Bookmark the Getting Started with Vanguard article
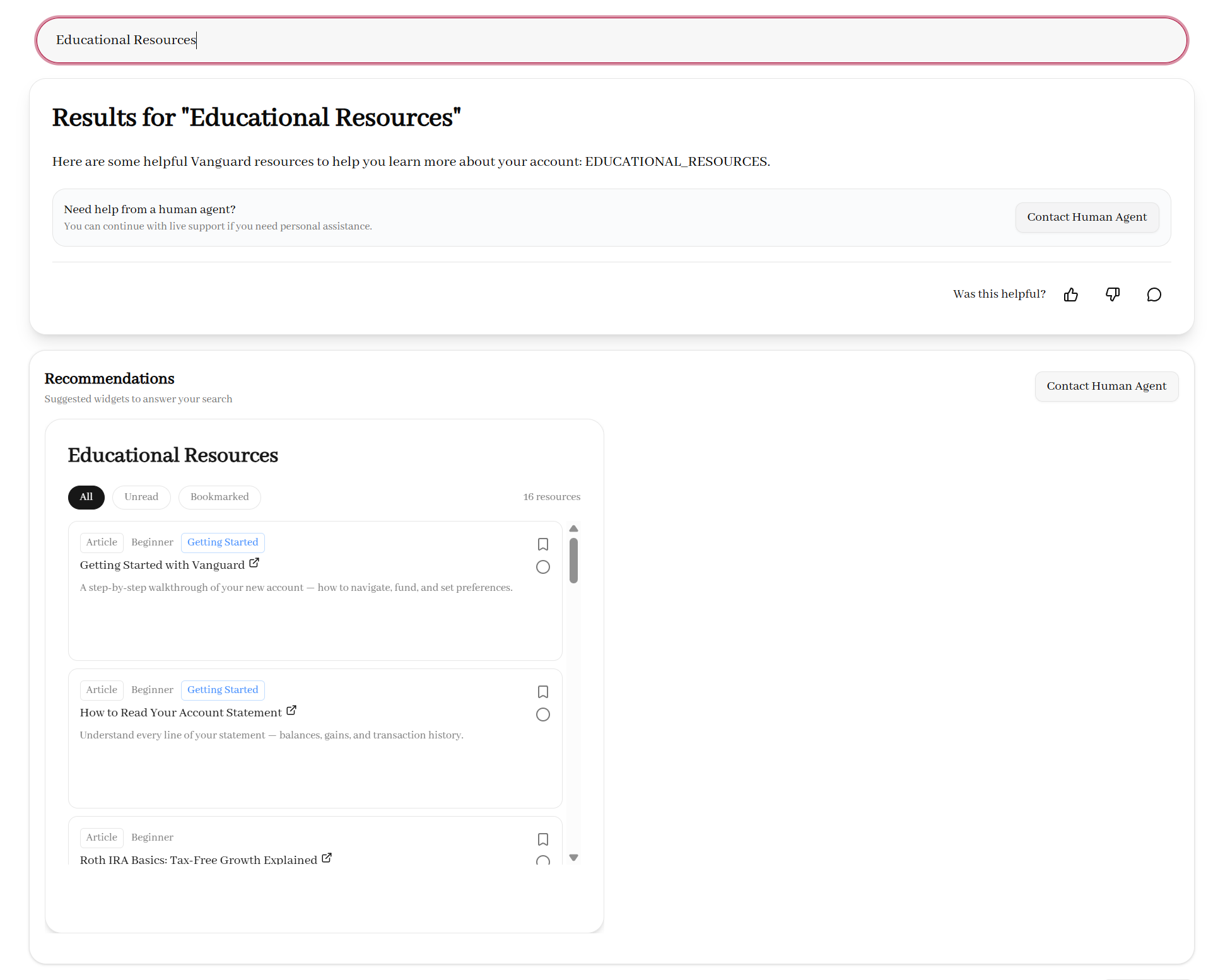The height and width of the screenshot is (980, 1230). click(543, 544)
